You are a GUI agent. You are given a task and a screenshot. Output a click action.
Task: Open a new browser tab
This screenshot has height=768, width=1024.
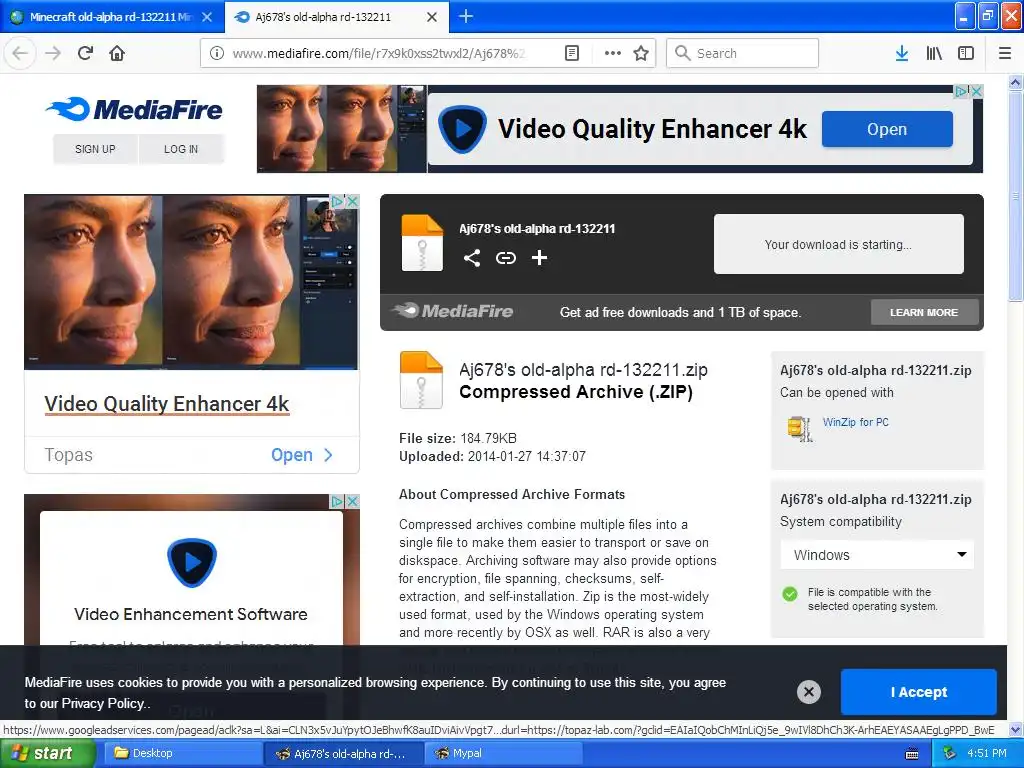coord(466,16)
